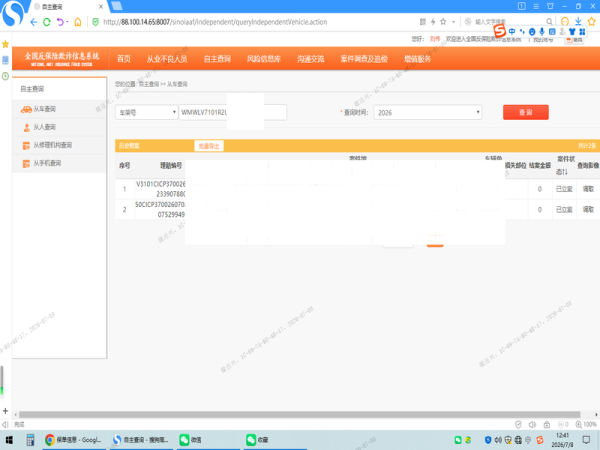Click the red 查询 search button
This screenshot has height=450, width=600.
(x=526, y=112)
